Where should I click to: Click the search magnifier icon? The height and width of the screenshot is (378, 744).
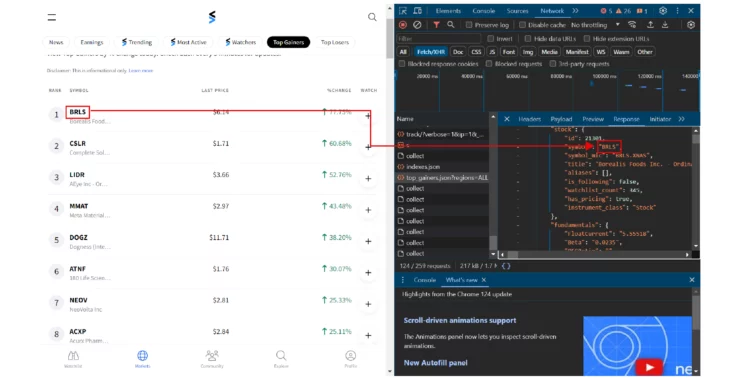tap(372, 17)
